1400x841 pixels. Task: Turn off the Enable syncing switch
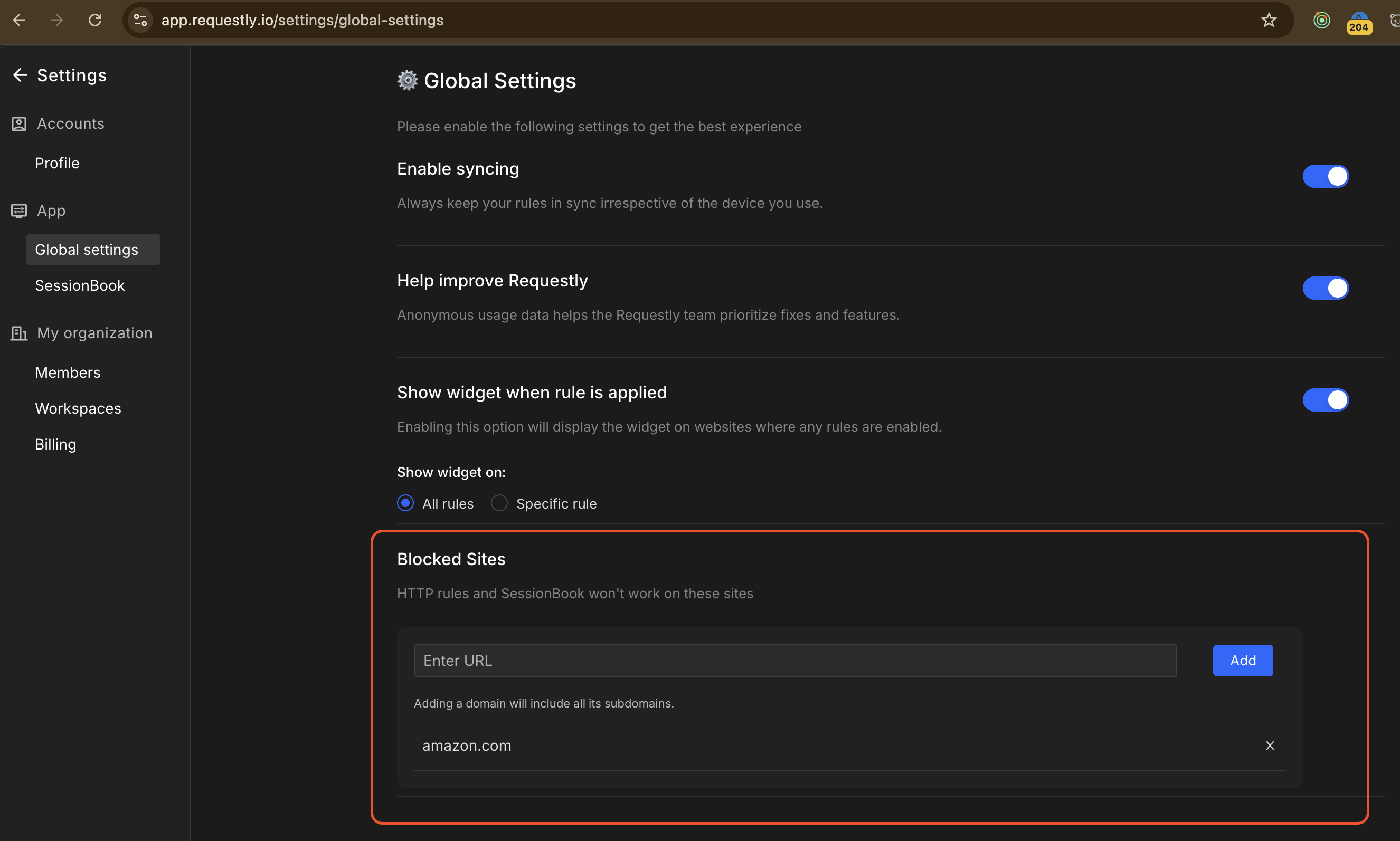pyautogui.click(x=1325, y=176)
